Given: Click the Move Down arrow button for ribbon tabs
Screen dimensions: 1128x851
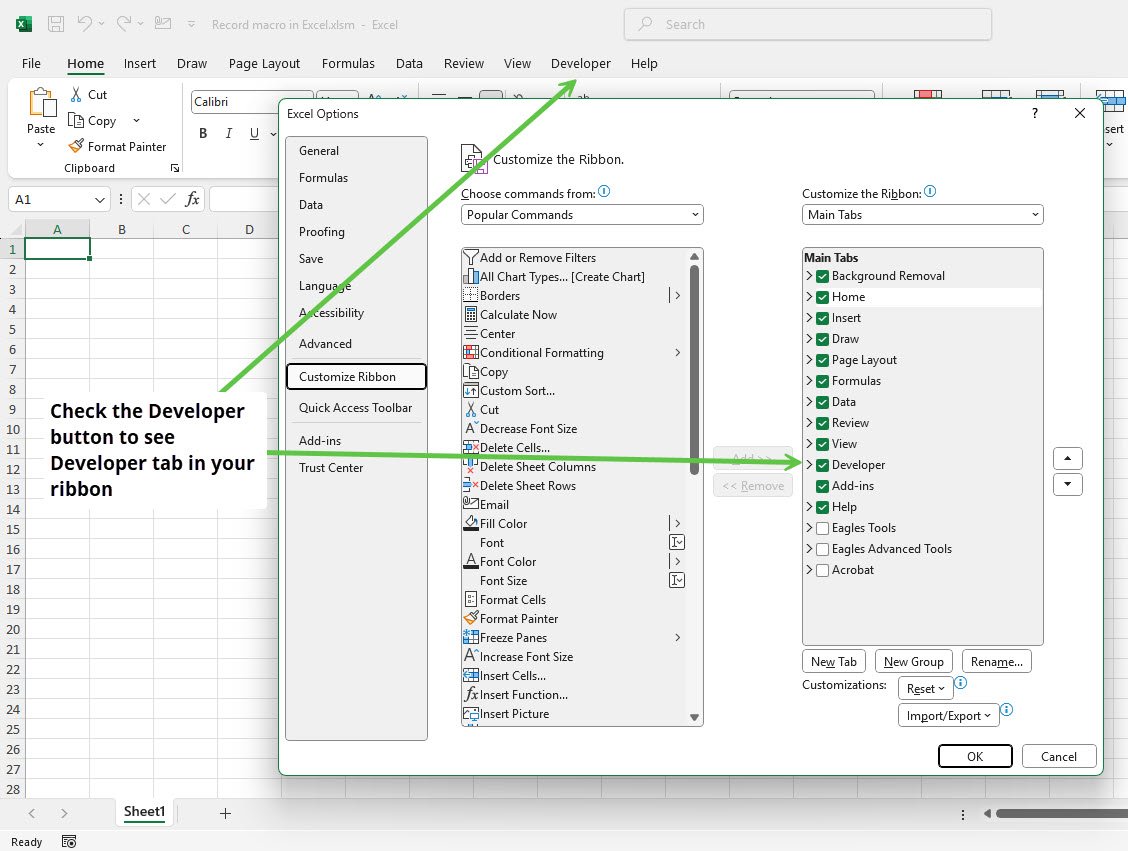Looking at the screenshot, I should tap(1068, 484).
